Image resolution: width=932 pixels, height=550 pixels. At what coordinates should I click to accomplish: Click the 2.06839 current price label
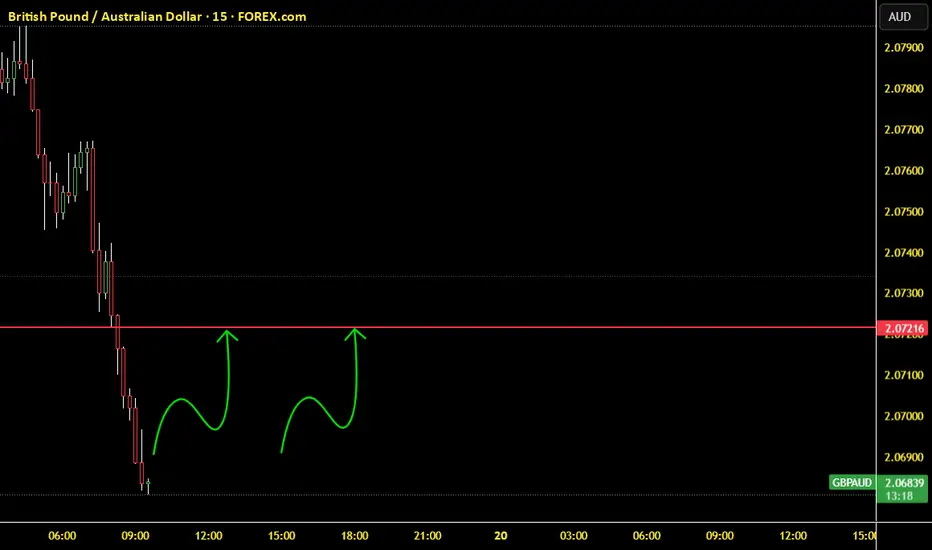903,482
